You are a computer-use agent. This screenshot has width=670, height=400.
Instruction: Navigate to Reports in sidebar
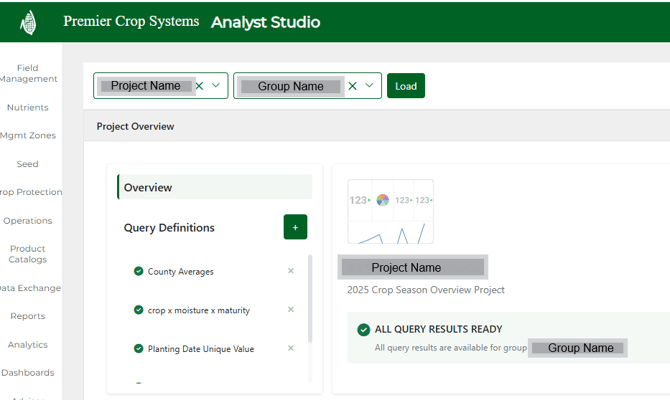(27, 316)
